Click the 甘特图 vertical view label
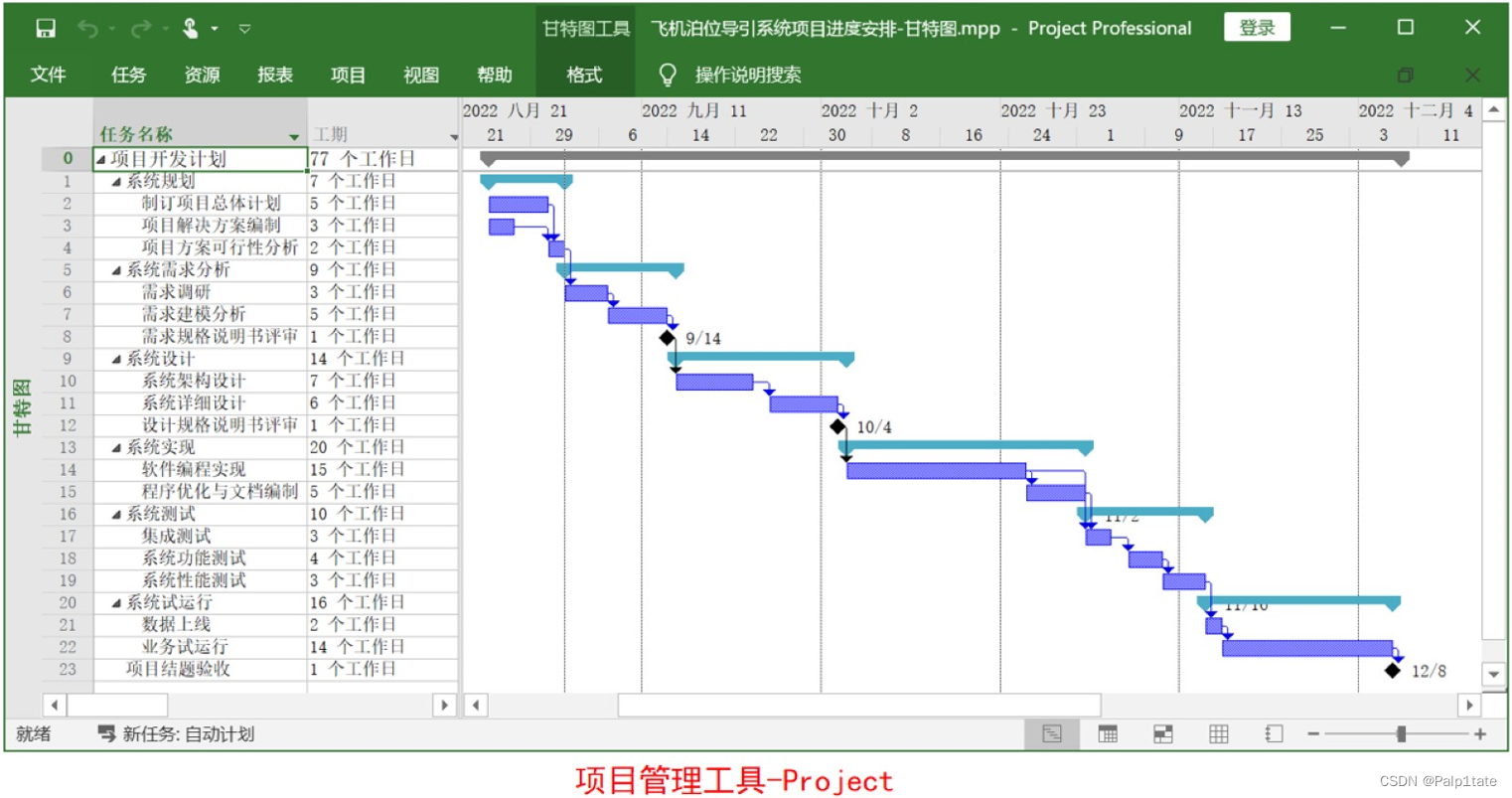1512x798 pixels. [x=22, y=406]
